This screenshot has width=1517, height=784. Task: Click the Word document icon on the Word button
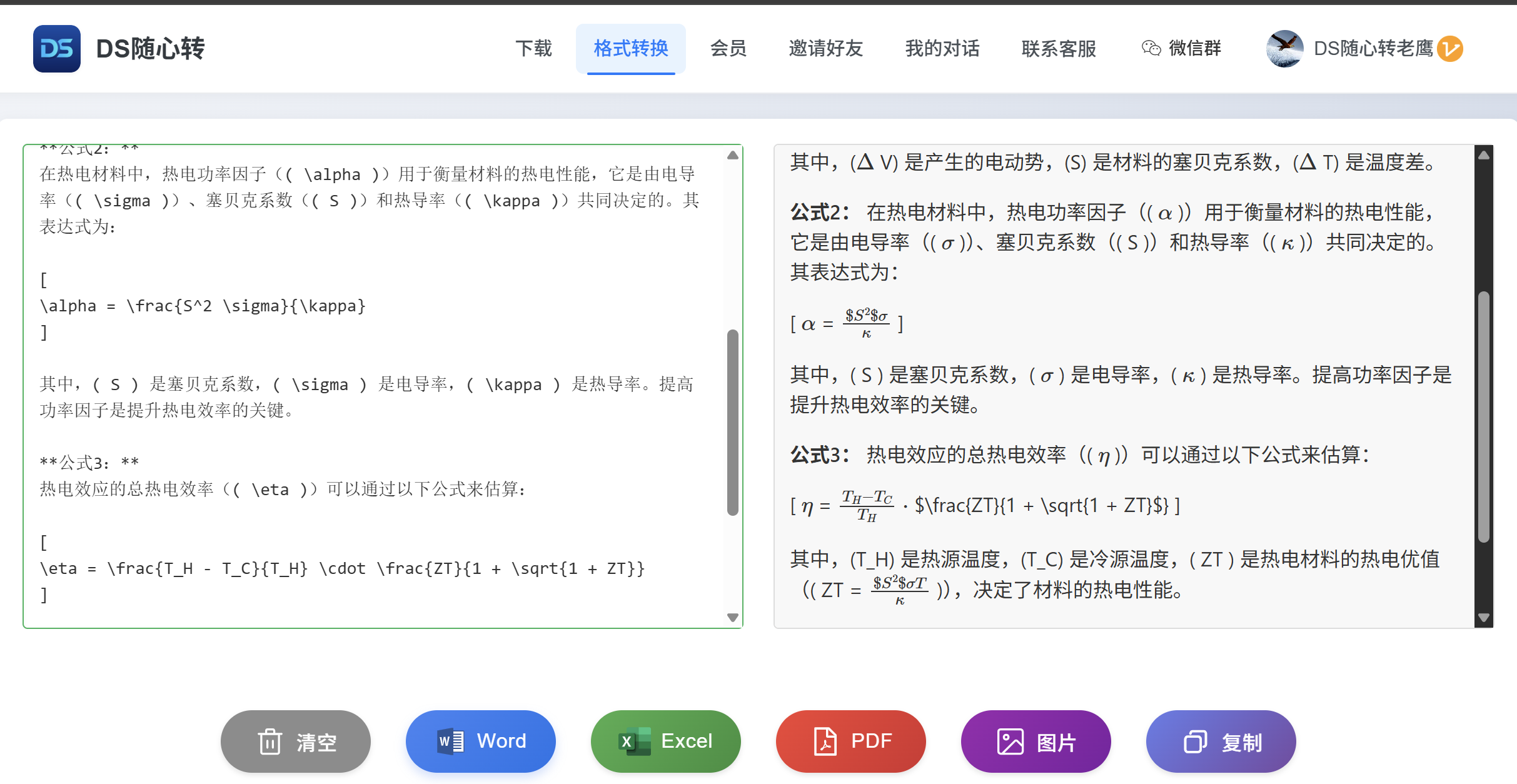pos(450,741)
